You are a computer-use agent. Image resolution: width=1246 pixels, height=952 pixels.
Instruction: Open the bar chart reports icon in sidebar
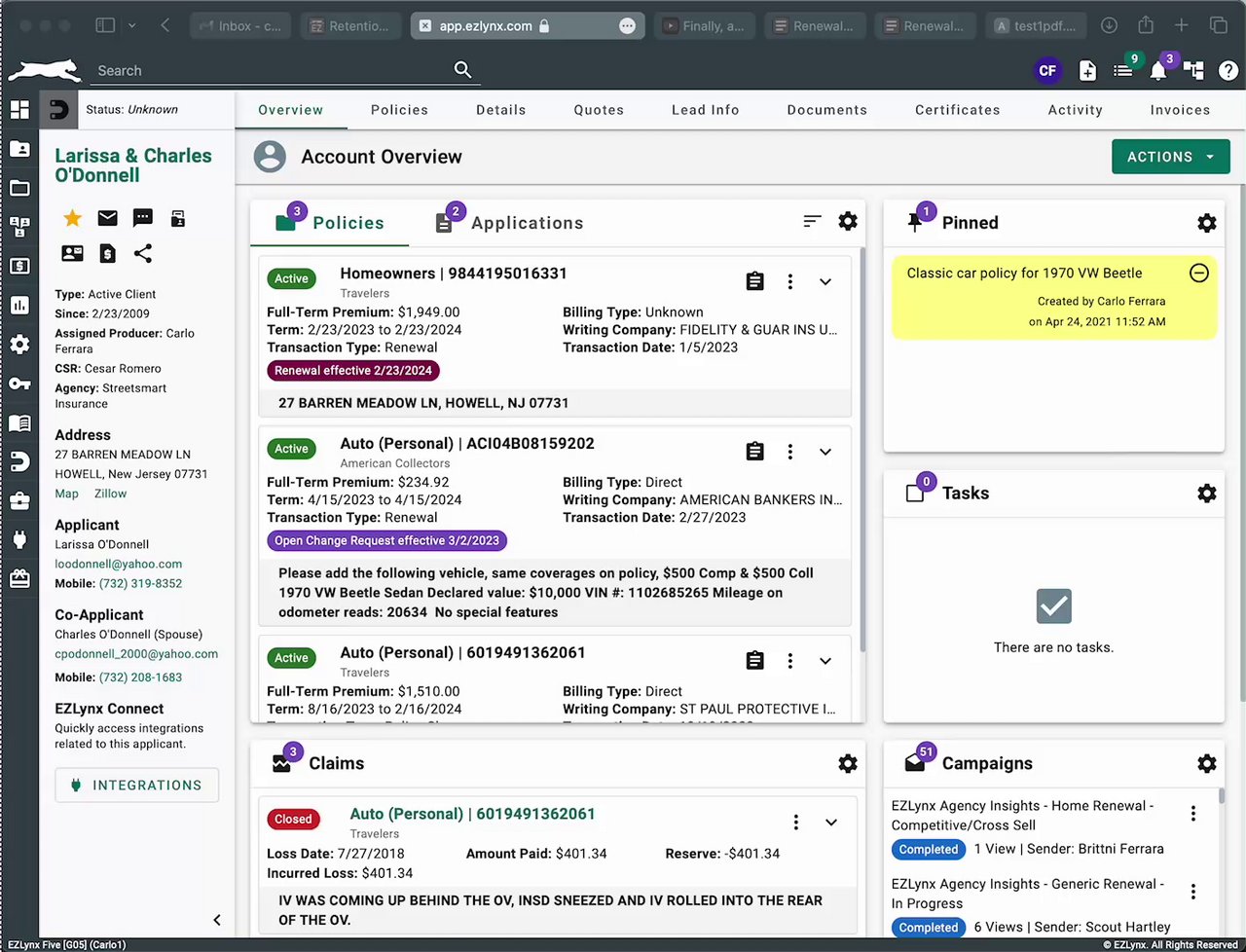click(x=19, y=305)
